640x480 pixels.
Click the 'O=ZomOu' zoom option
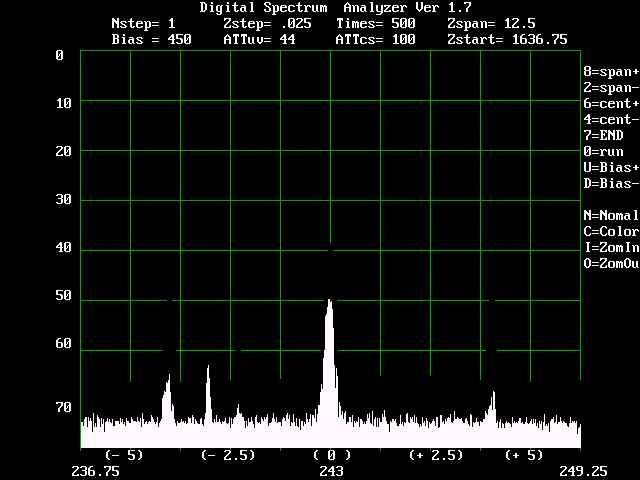click(x=611, y=263)
